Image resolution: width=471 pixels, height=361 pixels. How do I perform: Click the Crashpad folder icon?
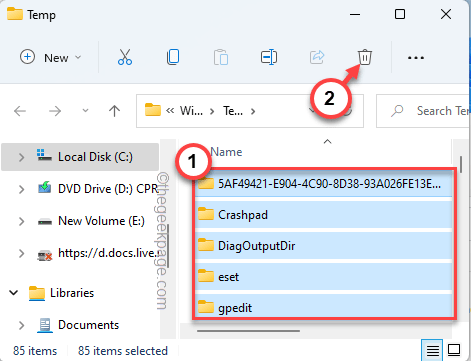point(206,214)
